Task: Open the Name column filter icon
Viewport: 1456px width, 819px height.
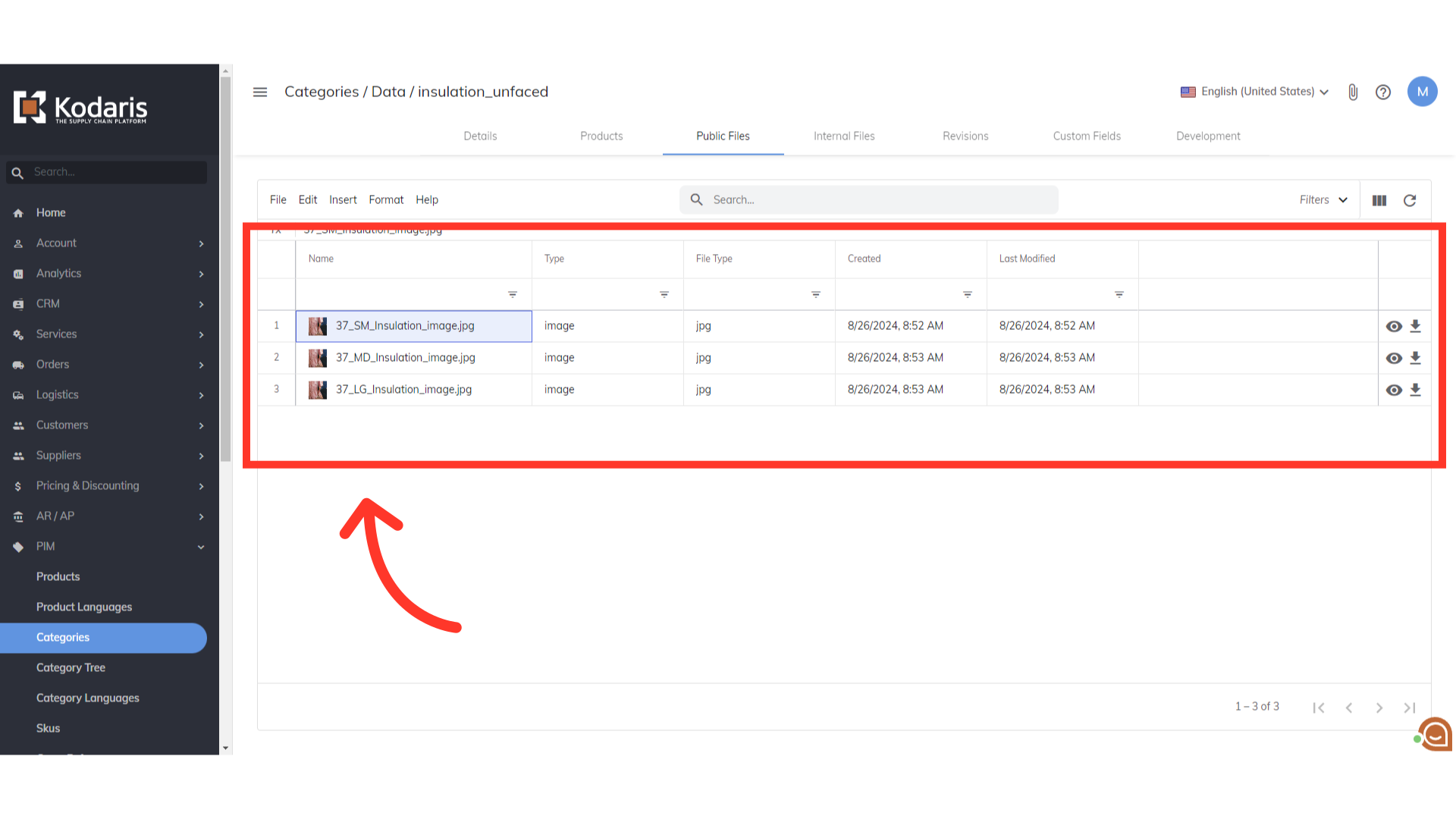Action: (x=513, y=294)
